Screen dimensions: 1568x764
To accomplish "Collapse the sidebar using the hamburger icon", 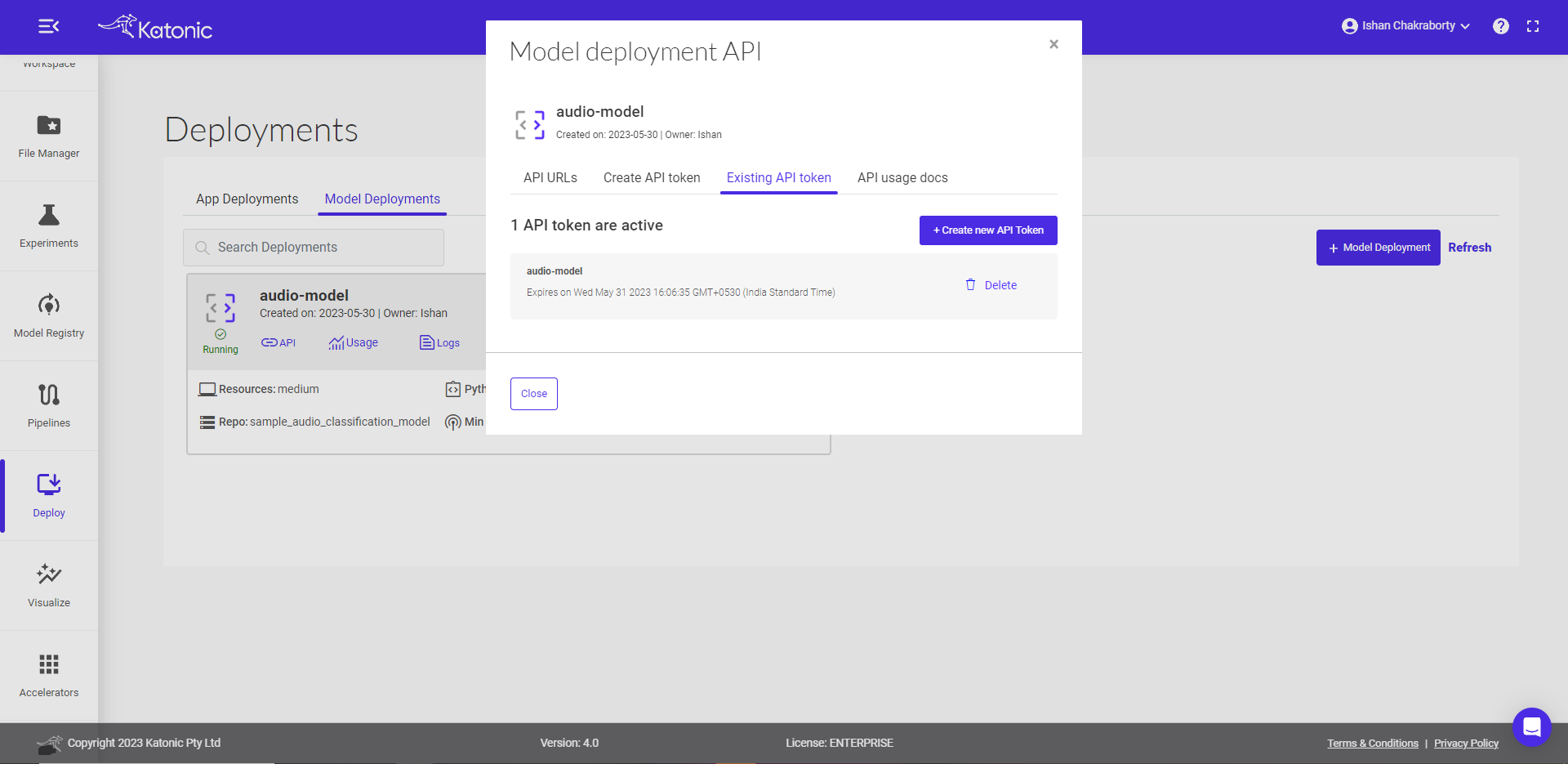I will 49,26.
